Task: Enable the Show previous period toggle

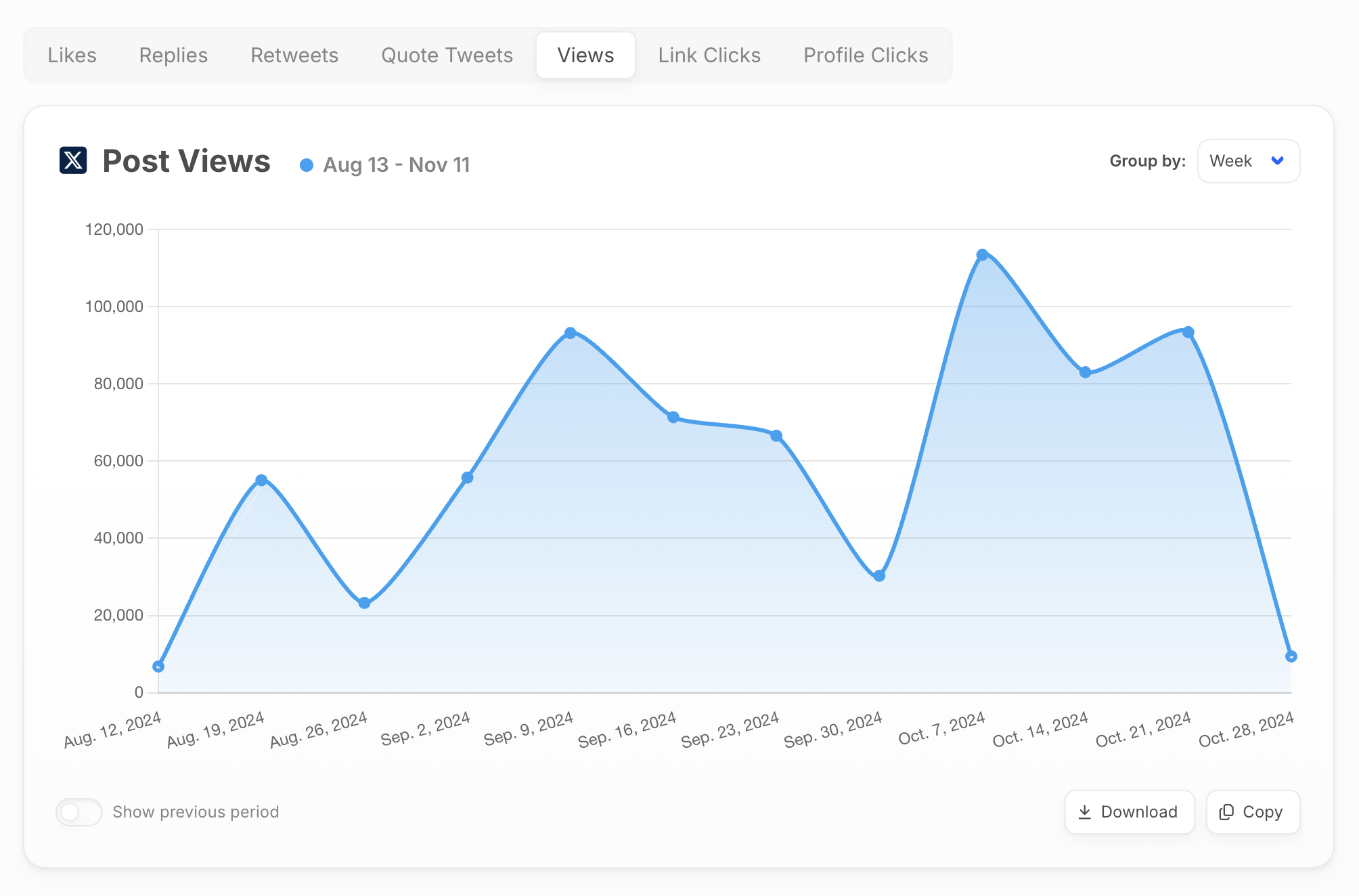Action: click(79, 812)
